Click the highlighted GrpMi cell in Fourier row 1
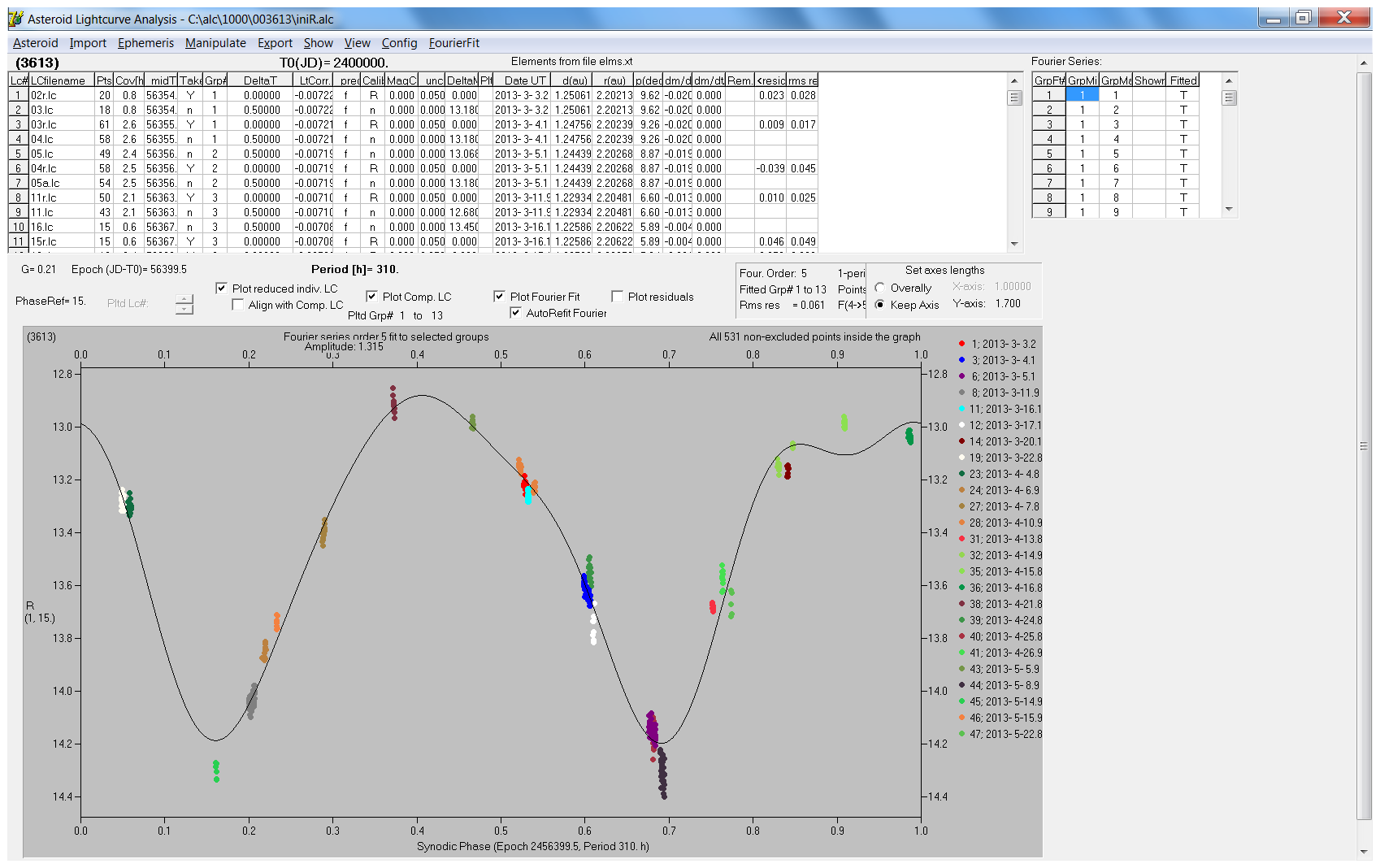 tap(1082, 95)
